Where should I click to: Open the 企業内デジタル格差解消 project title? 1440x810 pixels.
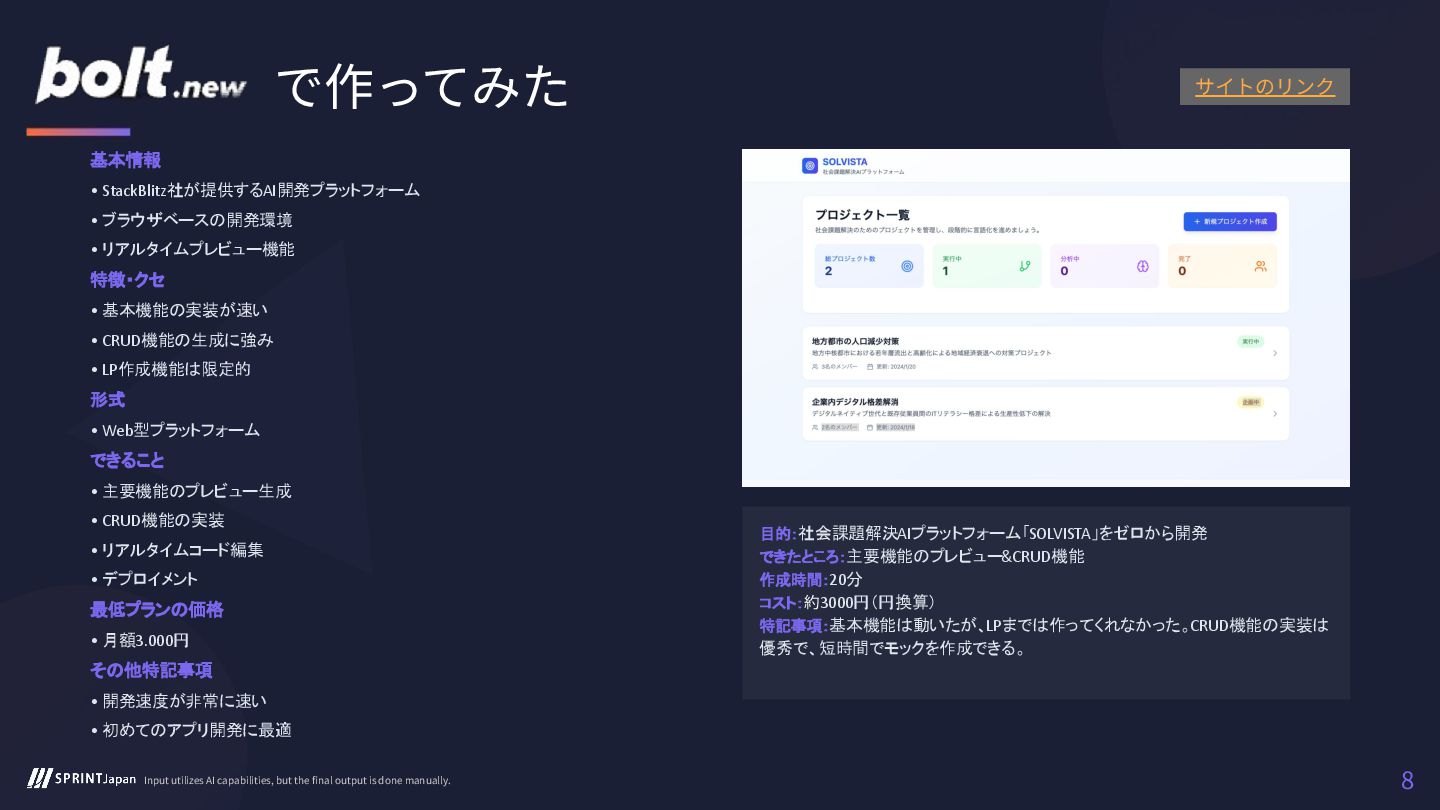(855, 402)
